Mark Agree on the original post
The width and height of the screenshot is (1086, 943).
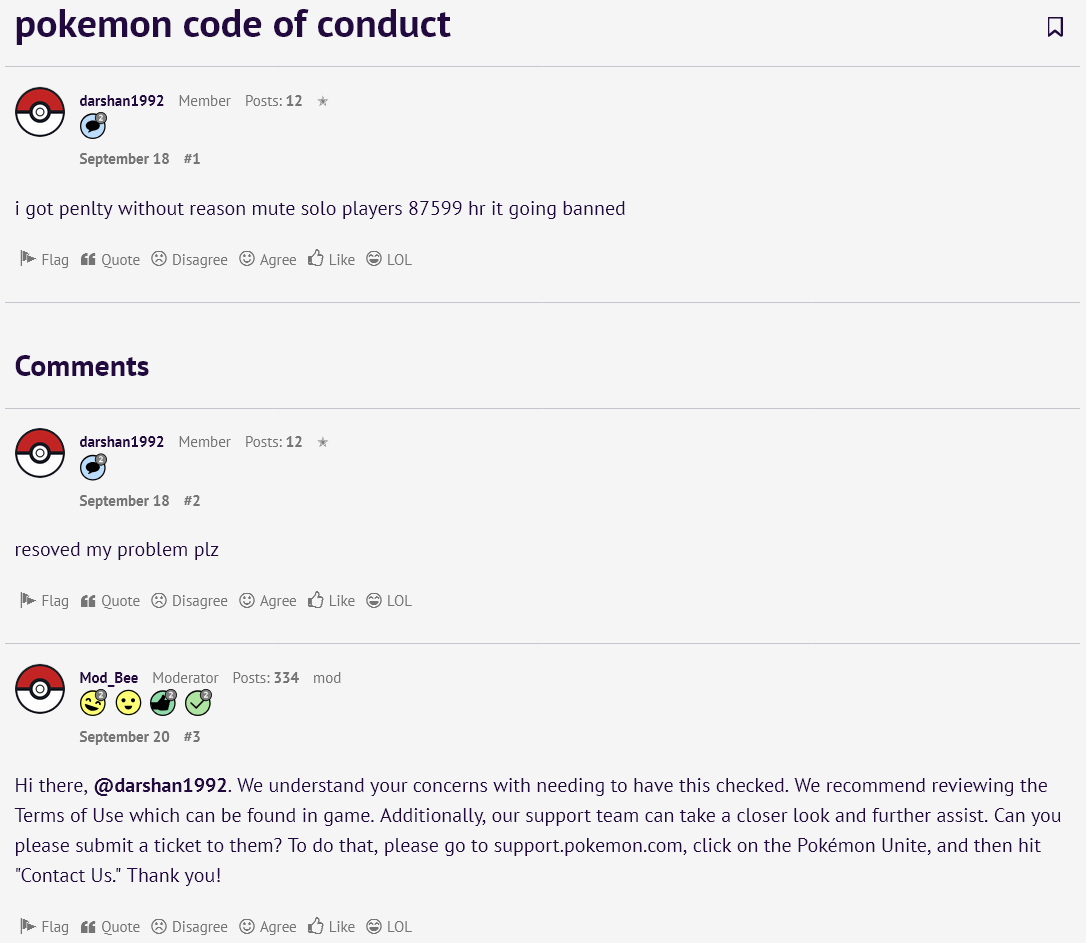click(x=267, y=259)
